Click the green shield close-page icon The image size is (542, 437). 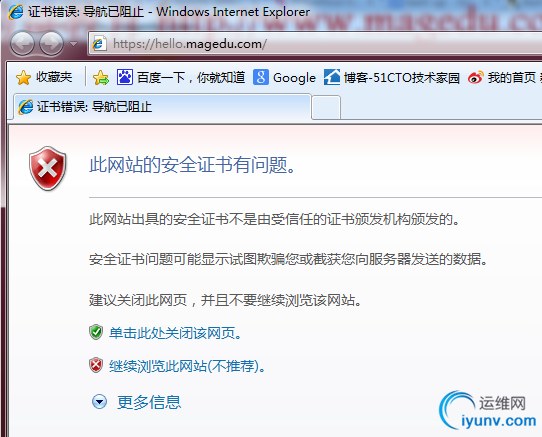tap(96, 332)
